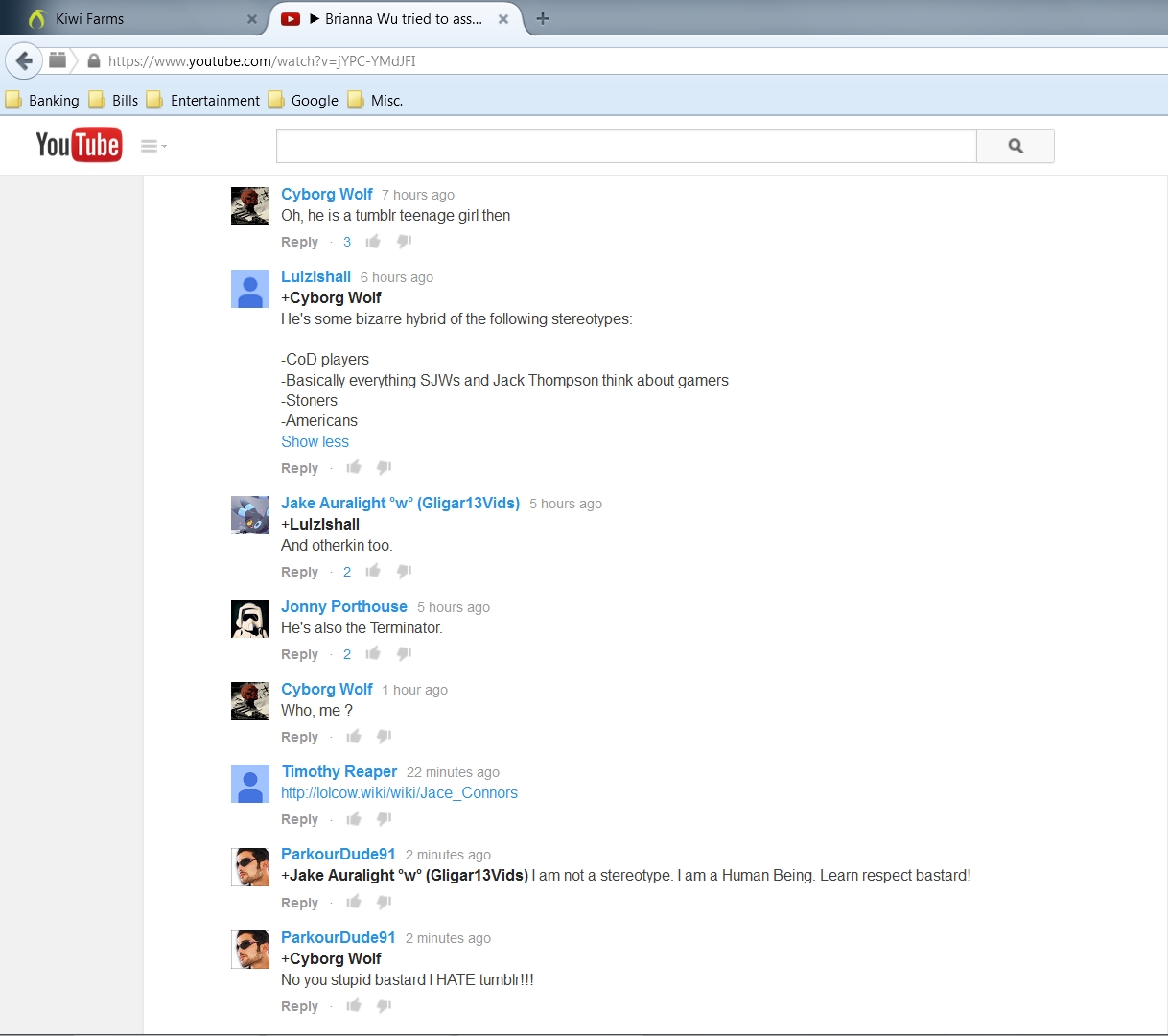Open the YouTube guide menu icon
Viewport: 1168px width, 1036px height.
[x=153, y=146]
